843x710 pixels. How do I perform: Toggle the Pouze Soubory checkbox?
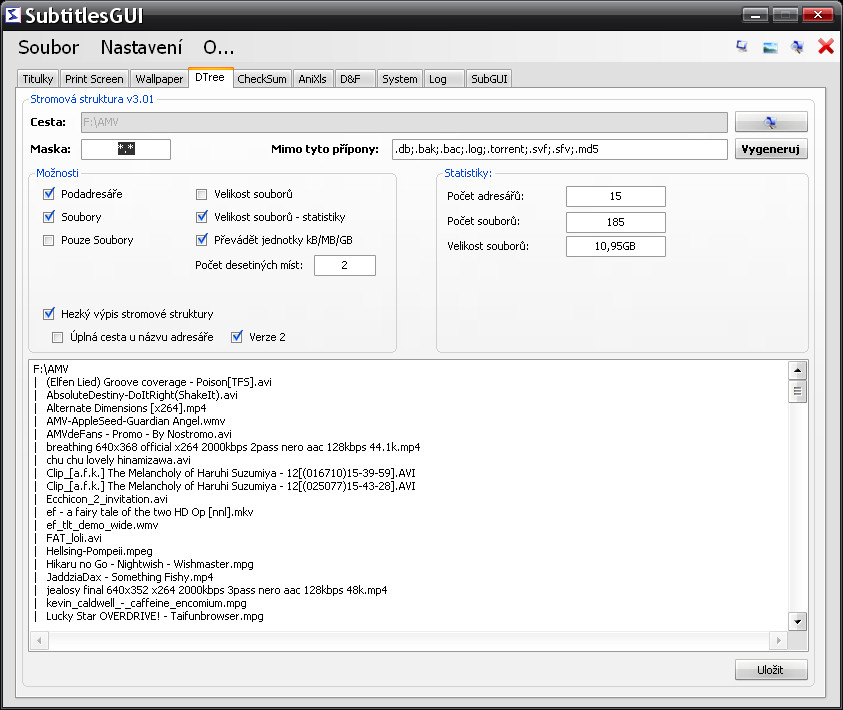48,240
